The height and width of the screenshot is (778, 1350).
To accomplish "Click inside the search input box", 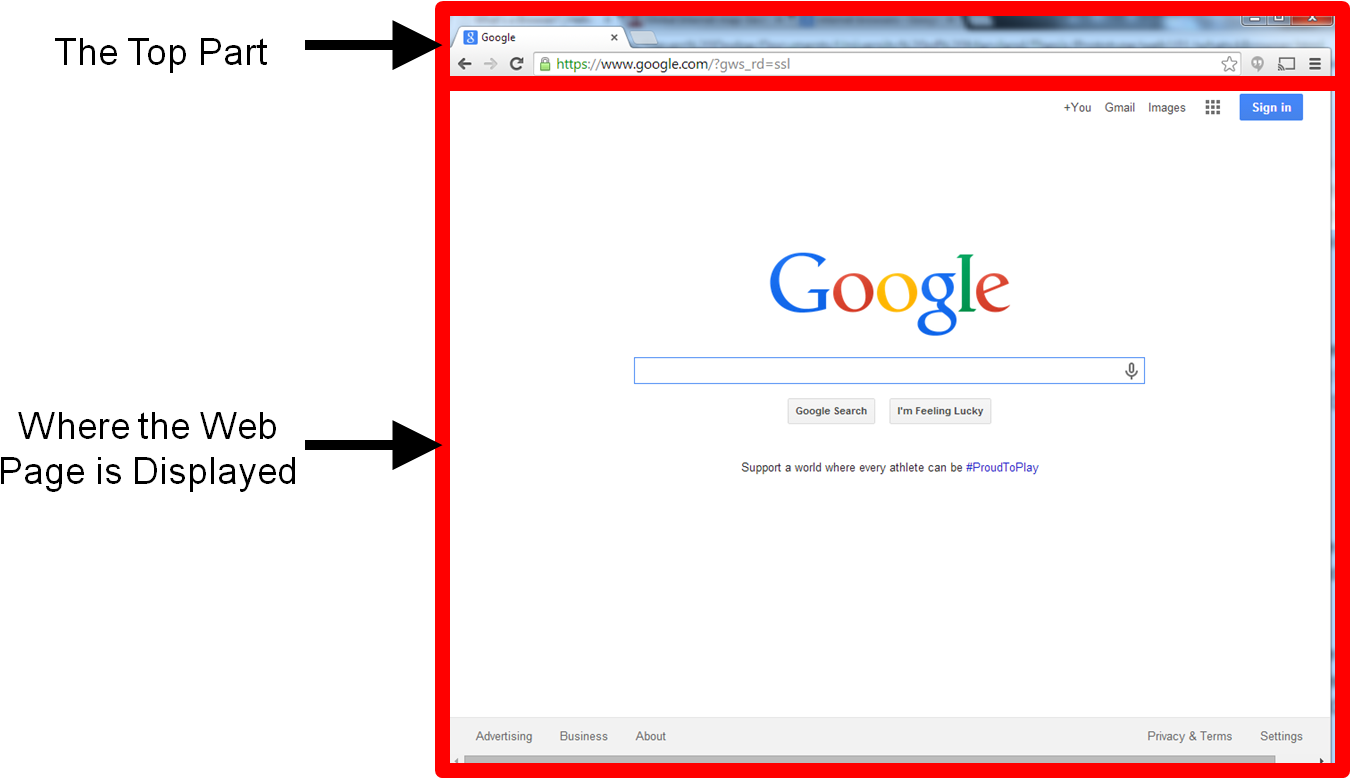I will [x=880, y=370].
